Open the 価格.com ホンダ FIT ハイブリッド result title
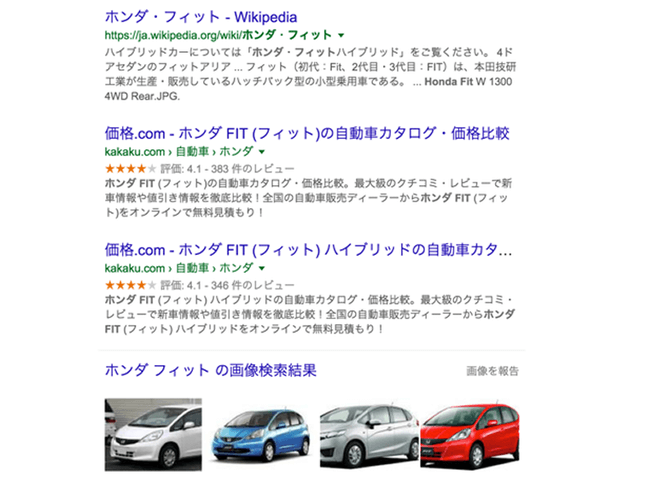The width and height of the screenshot is (670, 481). tap(308, 250)
